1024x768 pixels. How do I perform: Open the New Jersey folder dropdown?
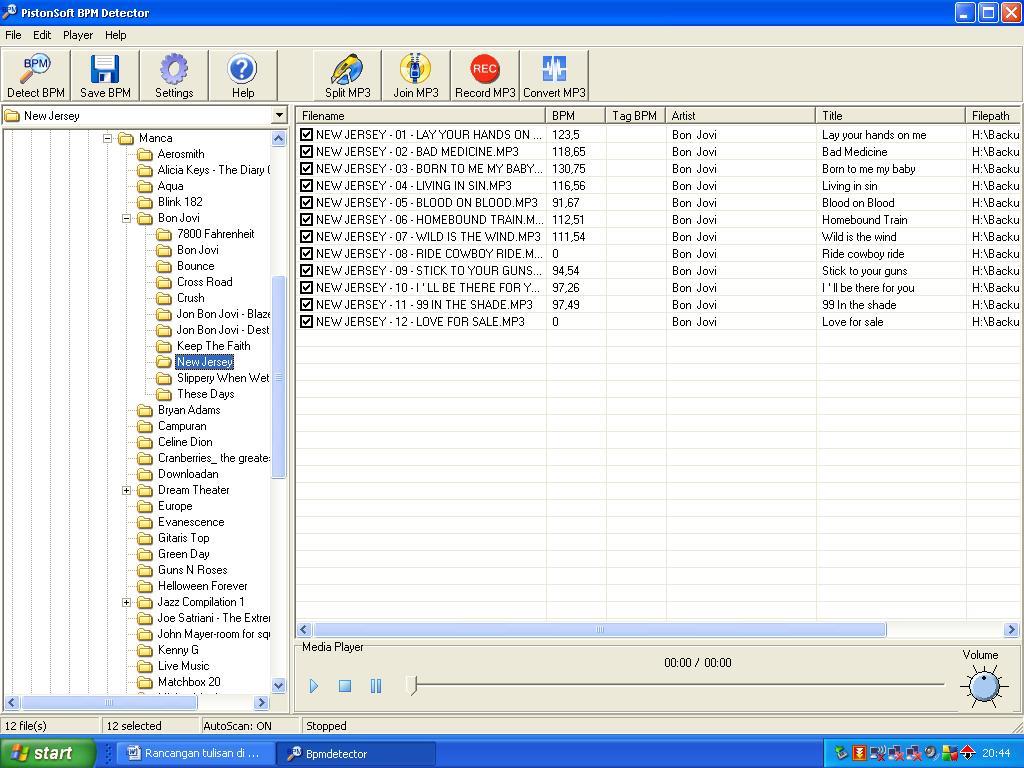pyautogui.click(x=280, y=116)
